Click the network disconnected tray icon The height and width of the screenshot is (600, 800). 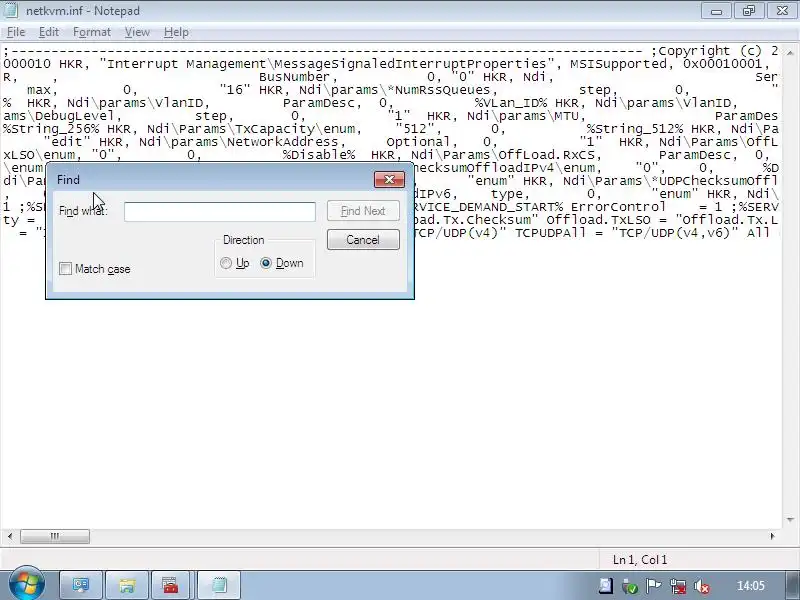[678, 586]
